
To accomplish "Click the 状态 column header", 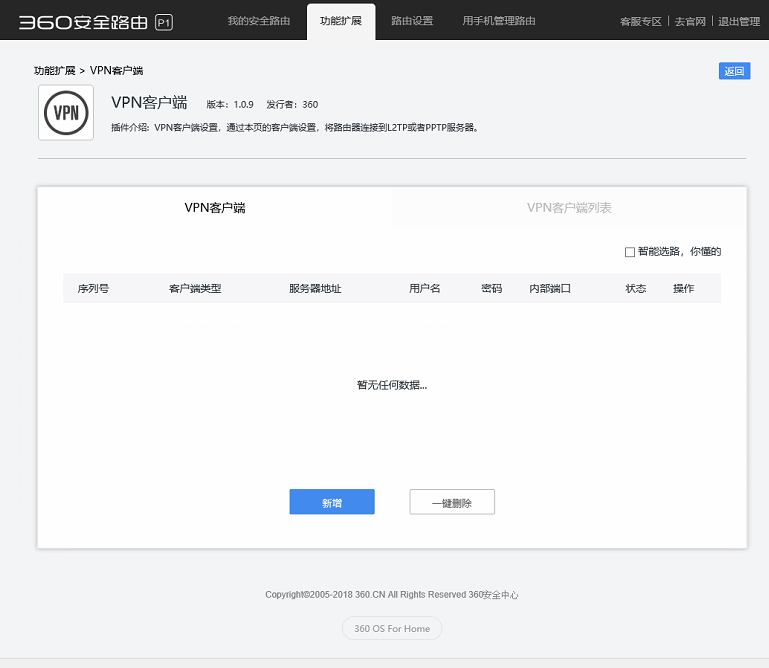I will (636, 288).
